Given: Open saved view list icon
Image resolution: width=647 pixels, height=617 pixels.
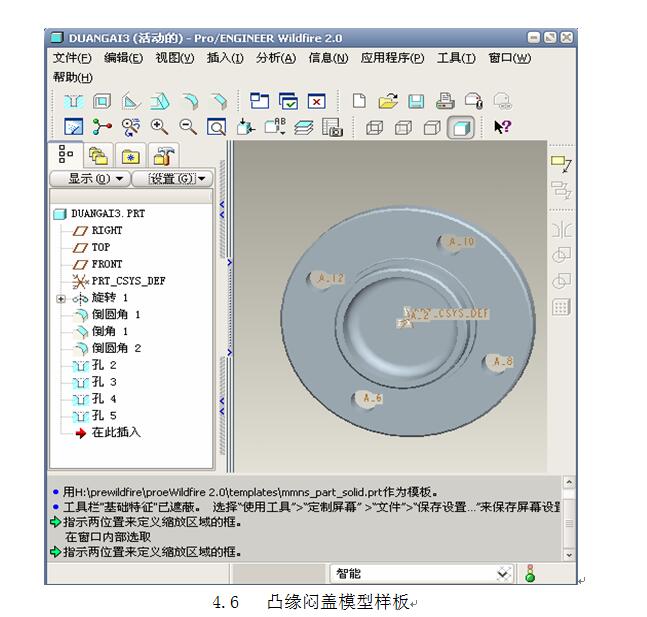Looking at the screenshot, I should [x=275, y=127].
